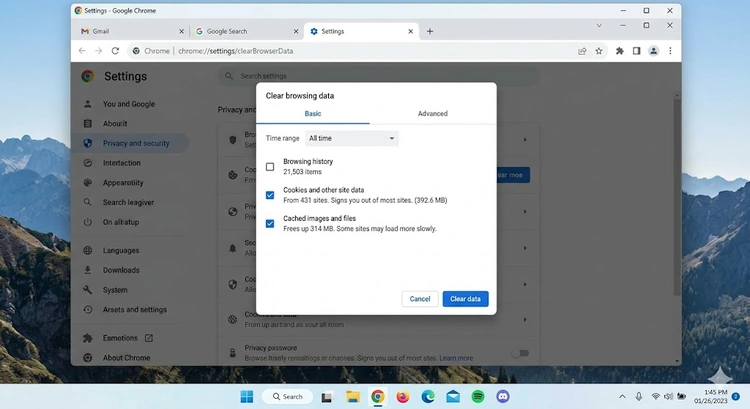Click the Clear data button
Image resolution: width=750 pixels, height=409 pixels.
[x=465, y=299]
